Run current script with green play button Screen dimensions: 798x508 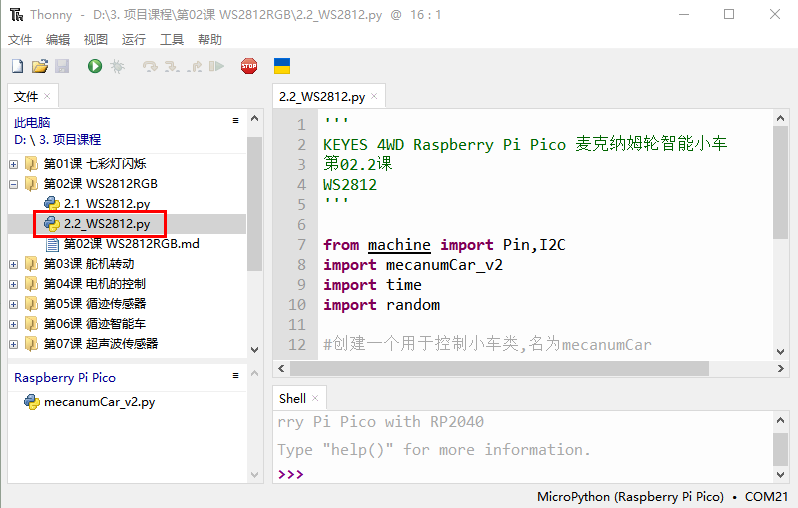click(95, 66)
